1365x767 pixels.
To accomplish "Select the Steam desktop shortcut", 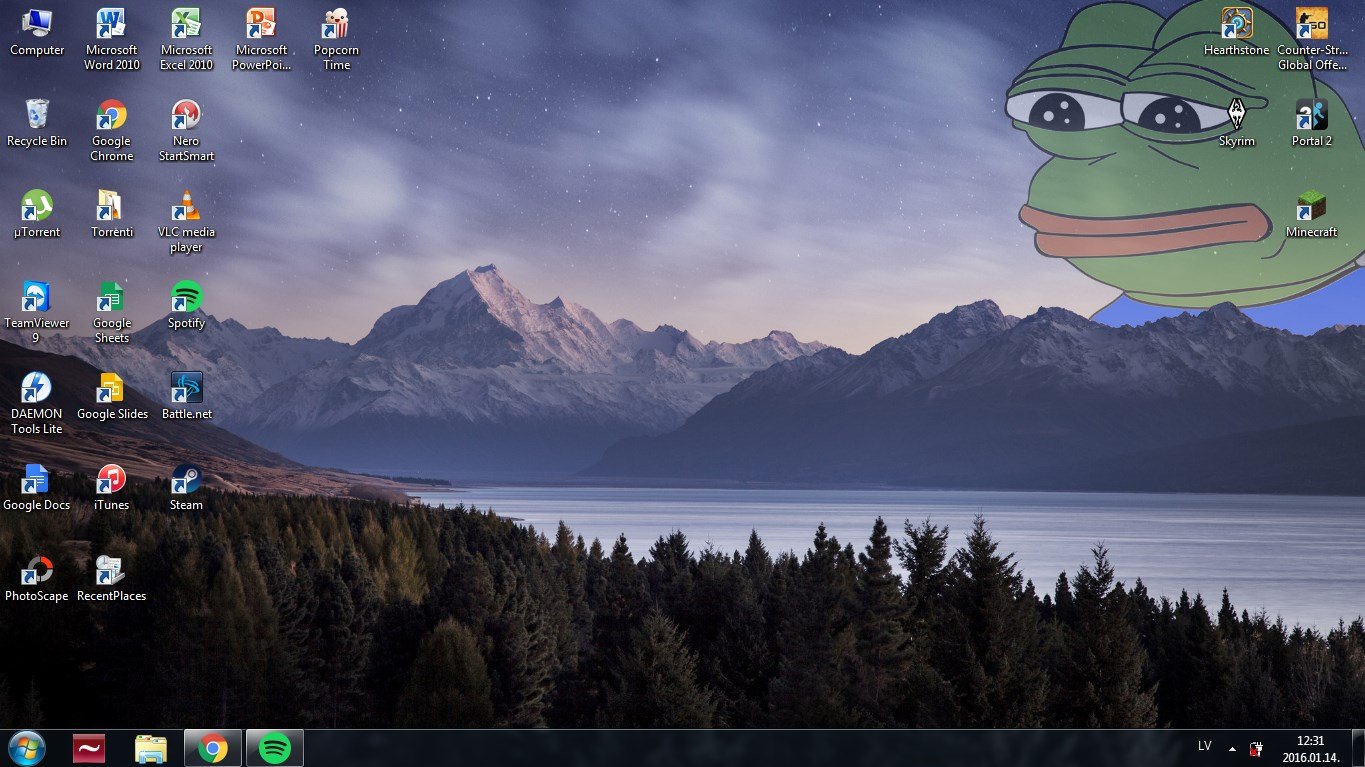I will [x=186, y=487].
